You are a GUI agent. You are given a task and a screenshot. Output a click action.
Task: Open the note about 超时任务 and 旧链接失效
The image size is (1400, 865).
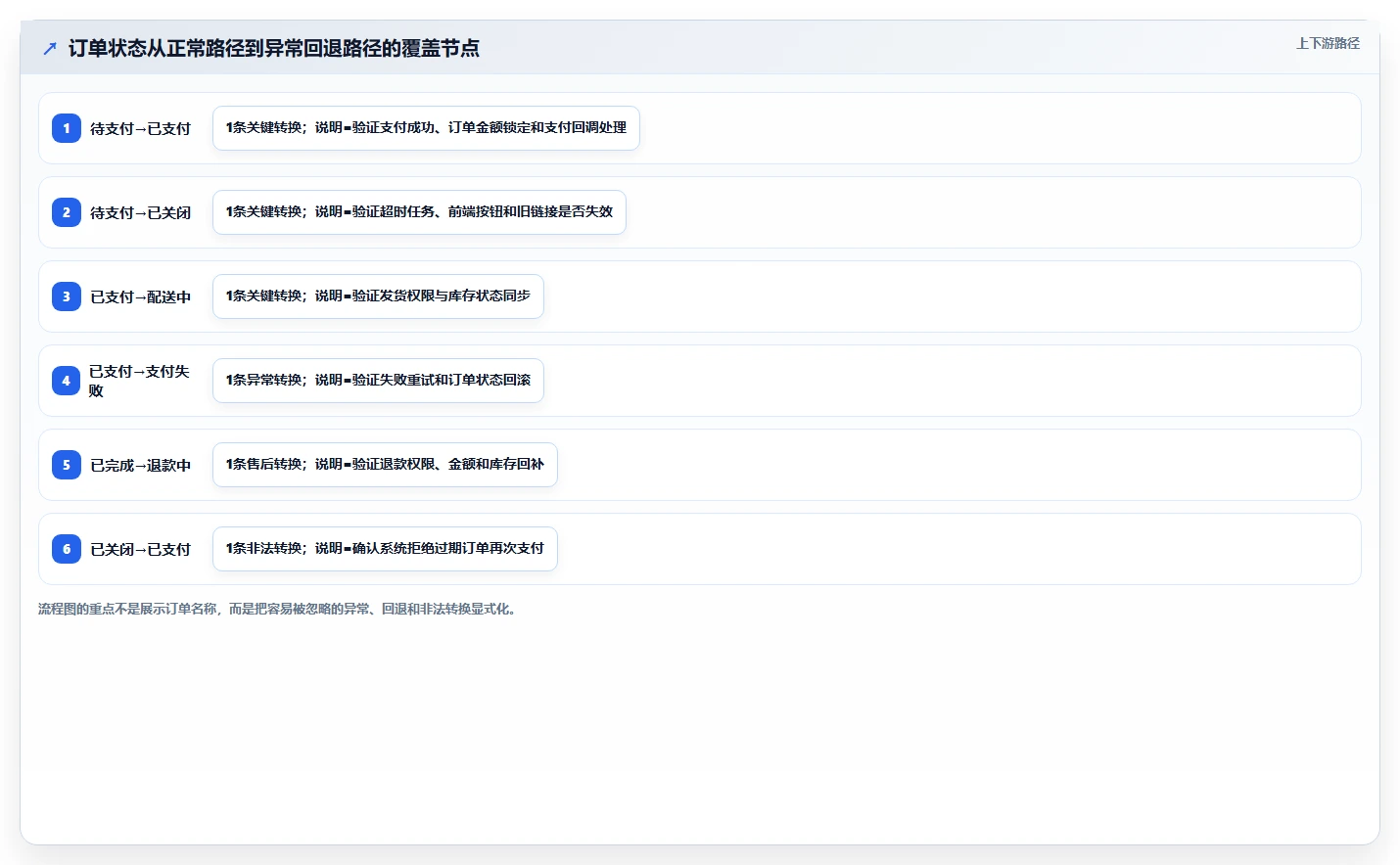pyautogui.click(x=419, y=212)
